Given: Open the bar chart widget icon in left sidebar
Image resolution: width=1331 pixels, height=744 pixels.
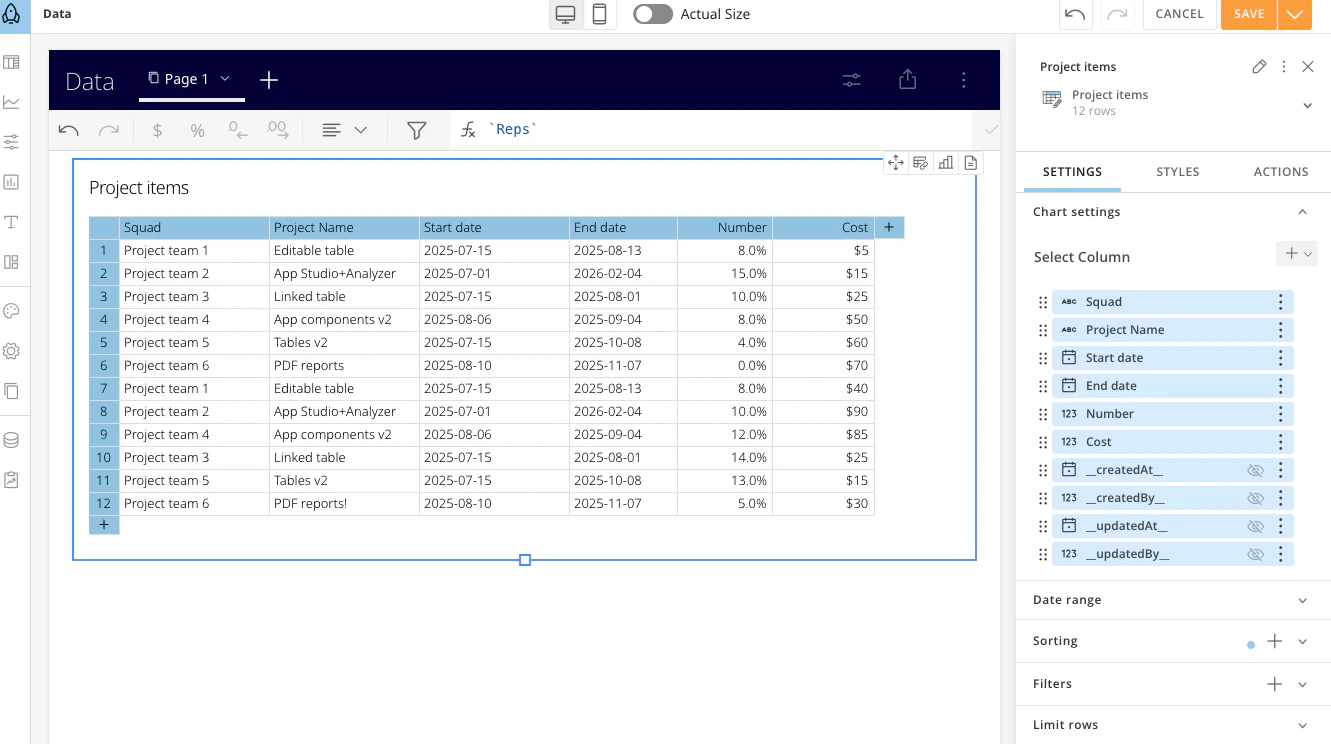Looking at the screenshot, I should [x=12, y=182].
